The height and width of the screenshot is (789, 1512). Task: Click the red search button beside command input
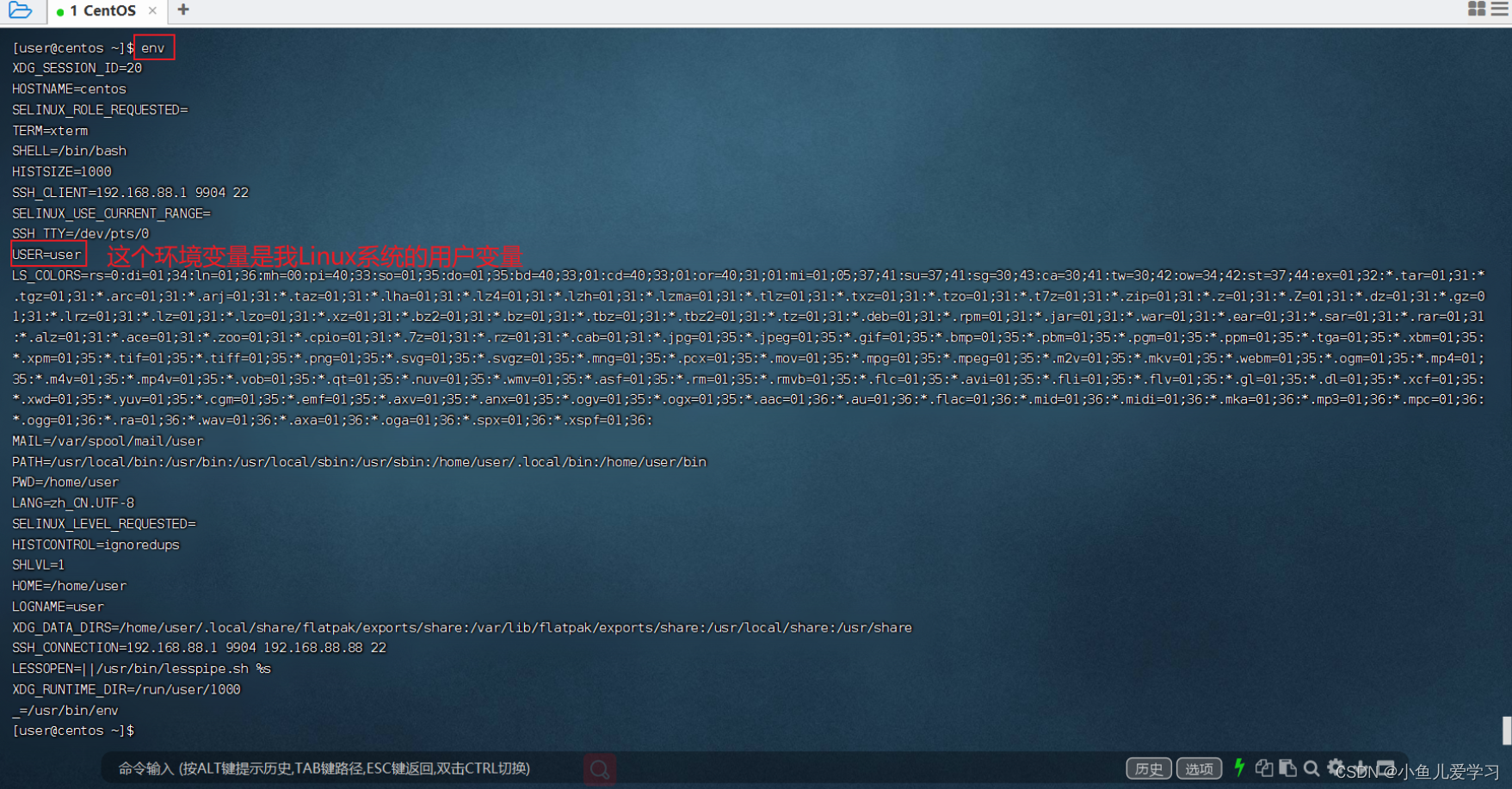(600, 769)
